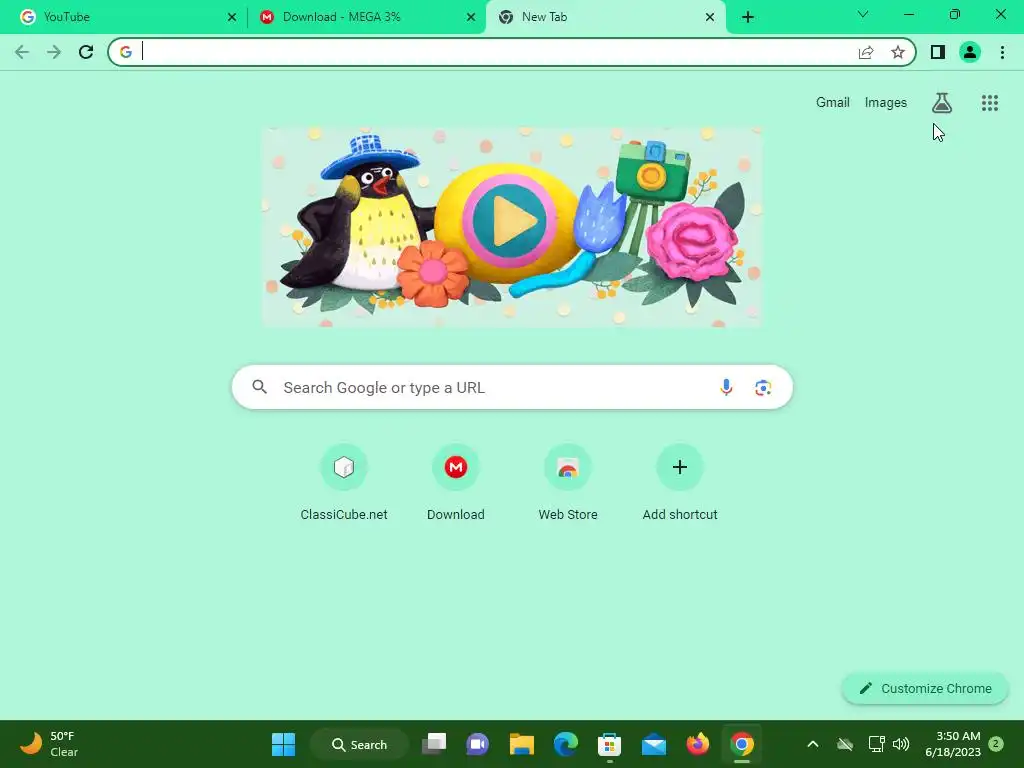Open Teams Chat taskbar icon
Image resolution: width=1024 pixels, height=768 pixels.
pos(477,744)
